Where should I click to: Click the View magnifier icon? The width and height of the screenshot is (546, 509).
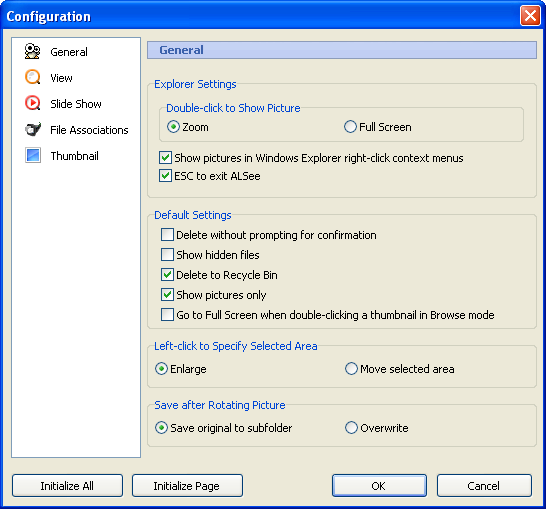(x=33, y=77)
